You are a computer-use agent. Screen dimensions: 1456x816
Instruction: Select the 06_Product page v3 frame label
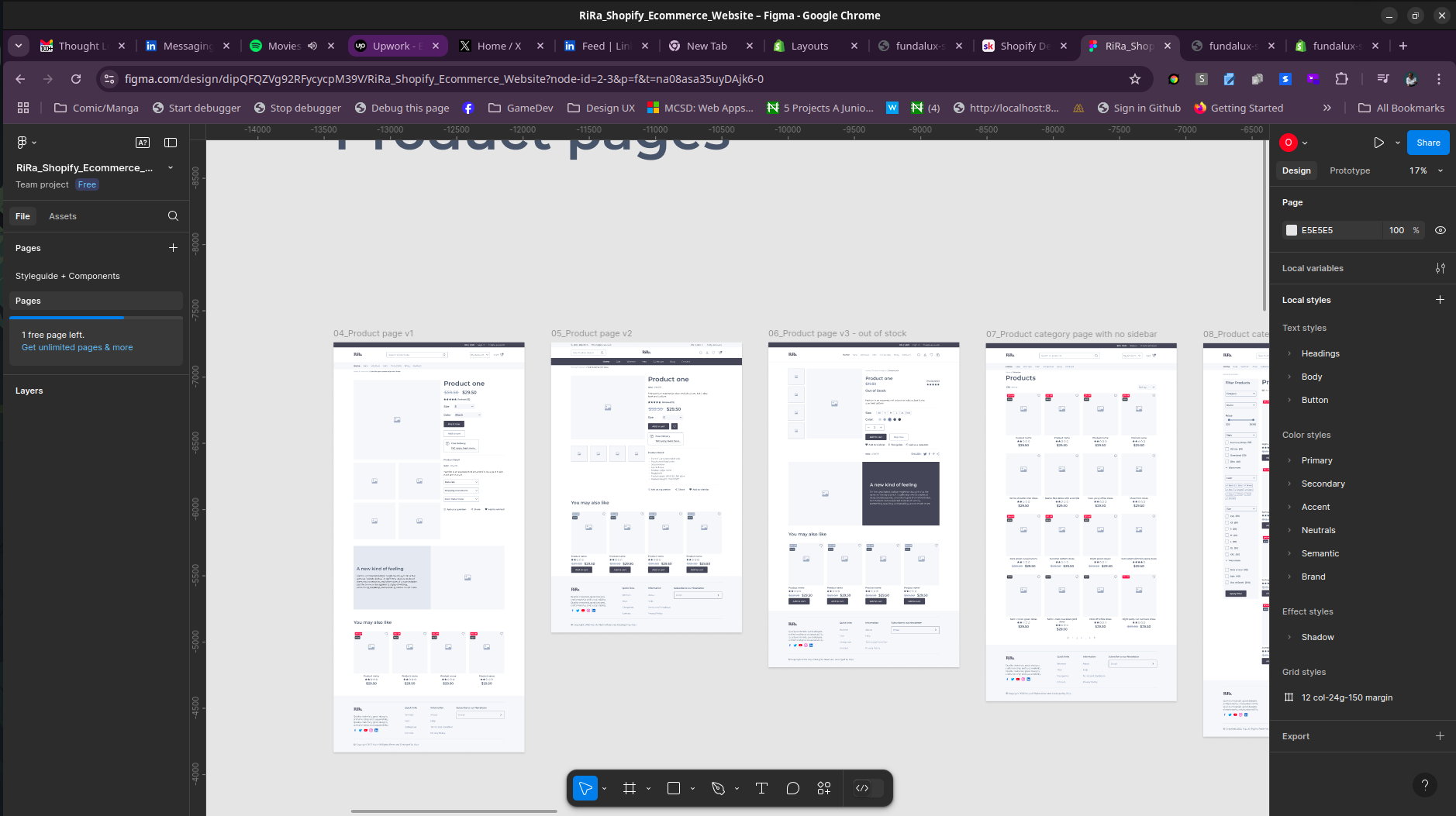837,333
